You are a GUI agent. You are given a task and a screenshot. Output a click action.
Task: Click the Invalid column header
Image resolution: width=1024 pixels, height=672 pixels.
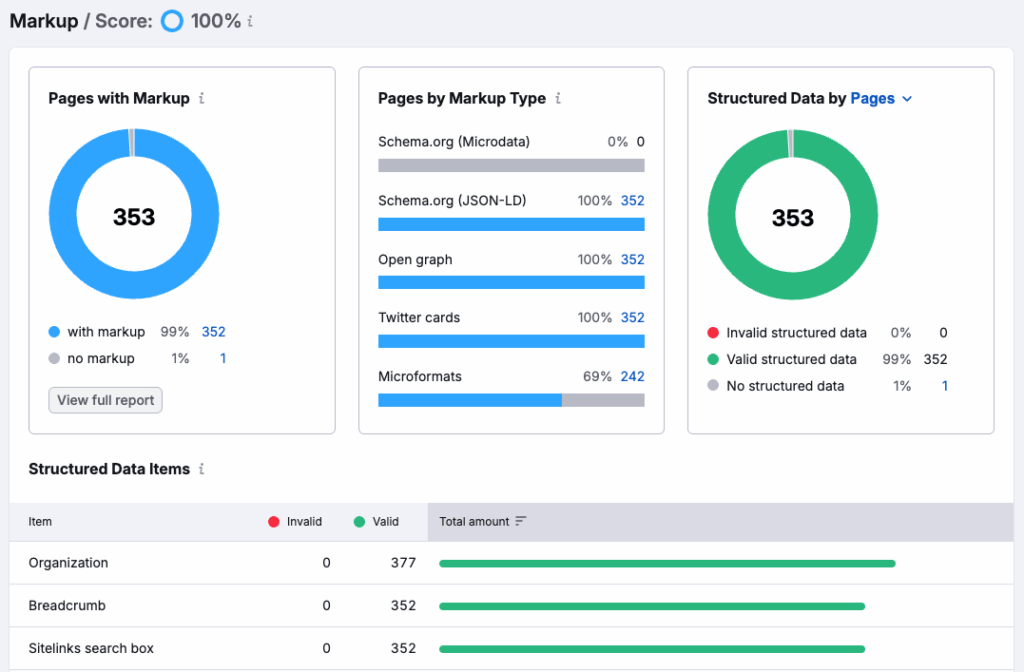[295, 522]
